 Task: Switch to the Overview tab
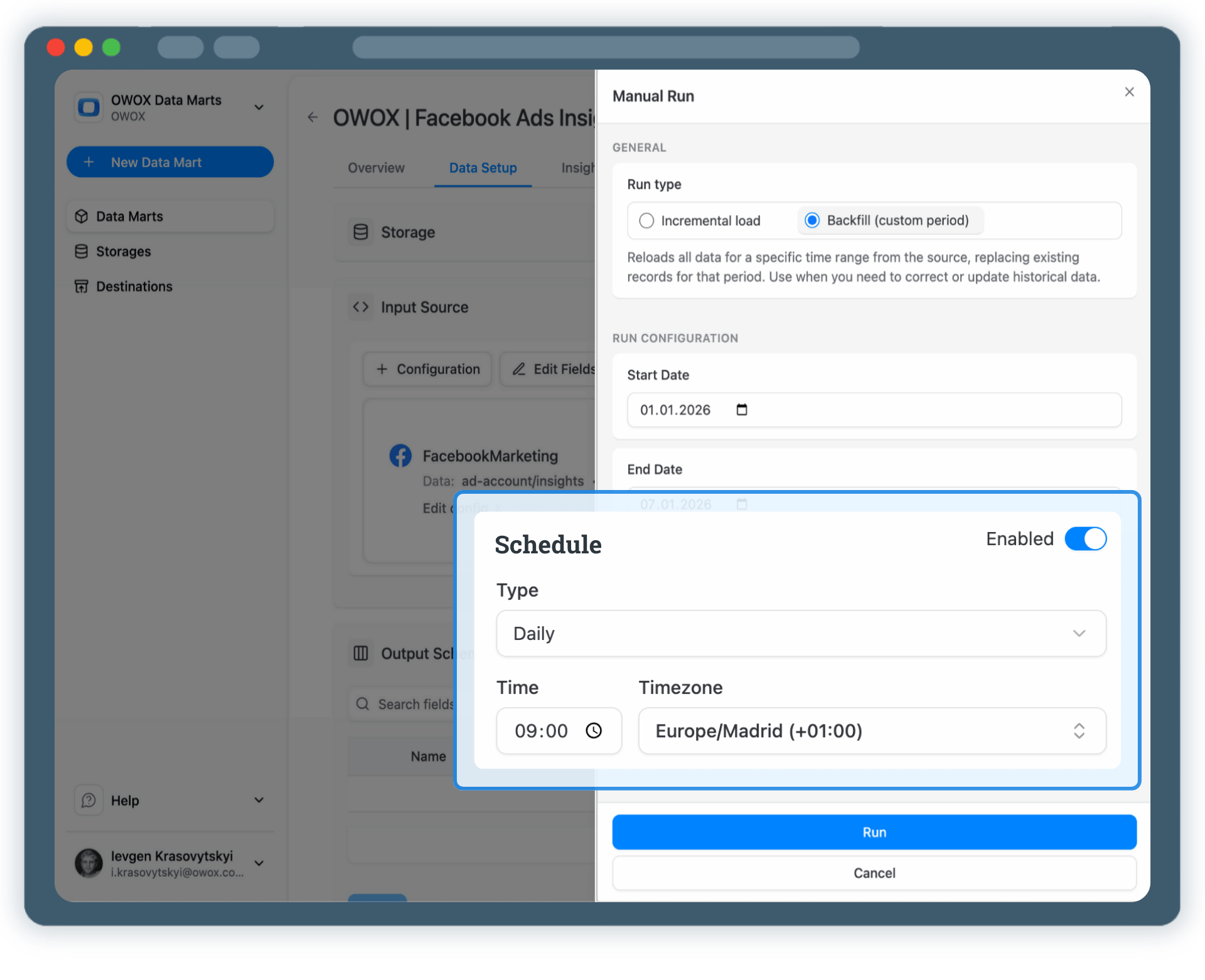(x=375, y=168)
